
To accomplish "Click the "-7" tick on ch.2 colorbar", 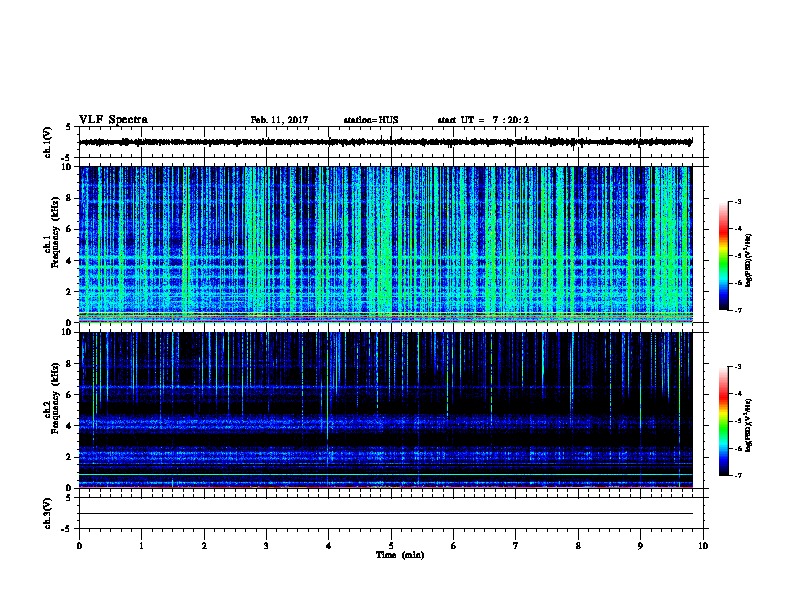I will 737,476.
